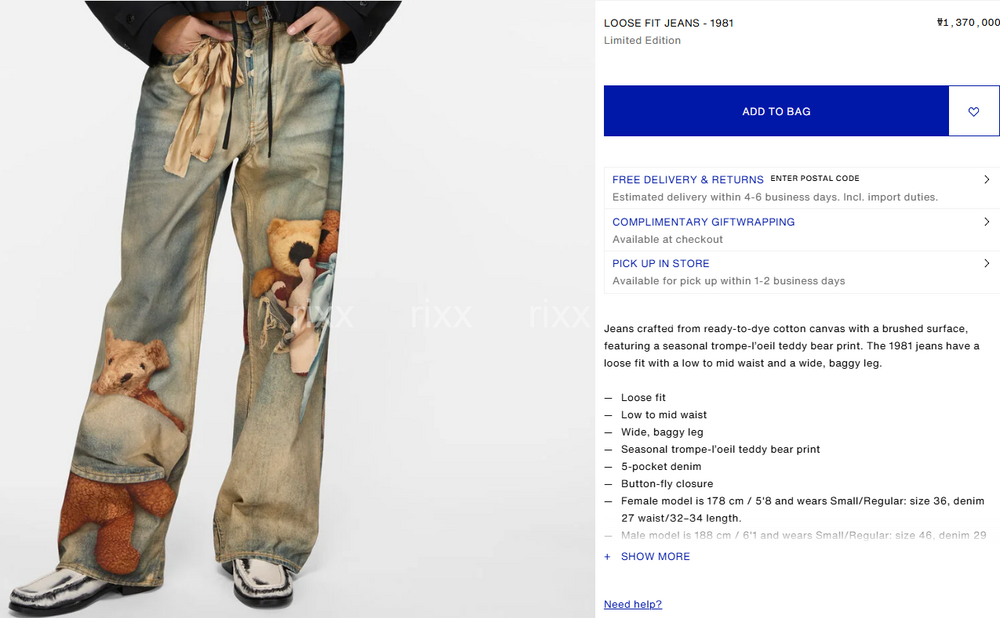Add the jeans to bag
The image size is (1000, 618).
[776, 111]
